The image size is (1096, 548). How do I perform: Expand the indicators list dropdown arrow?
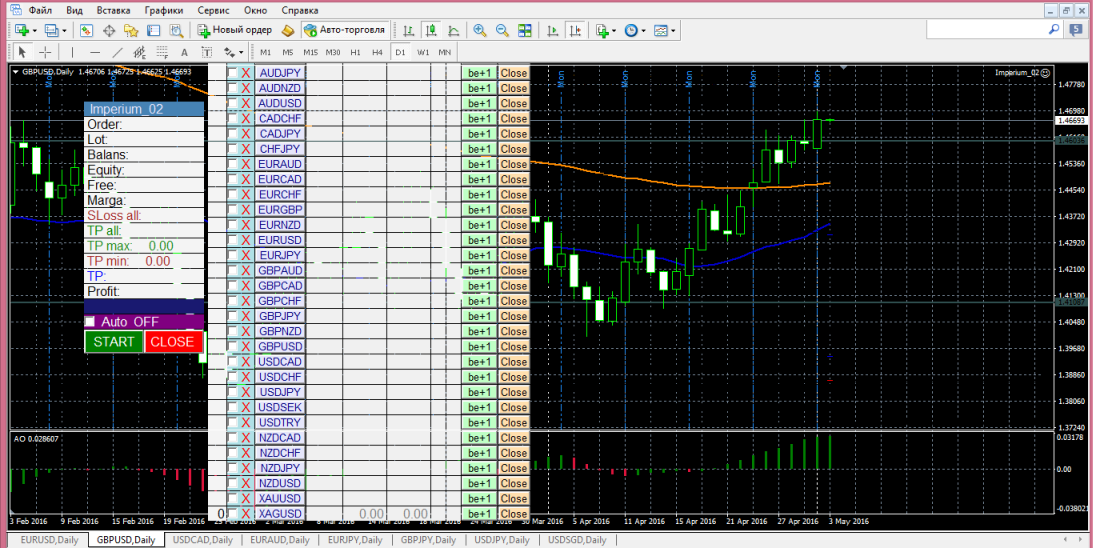point(614,31)
